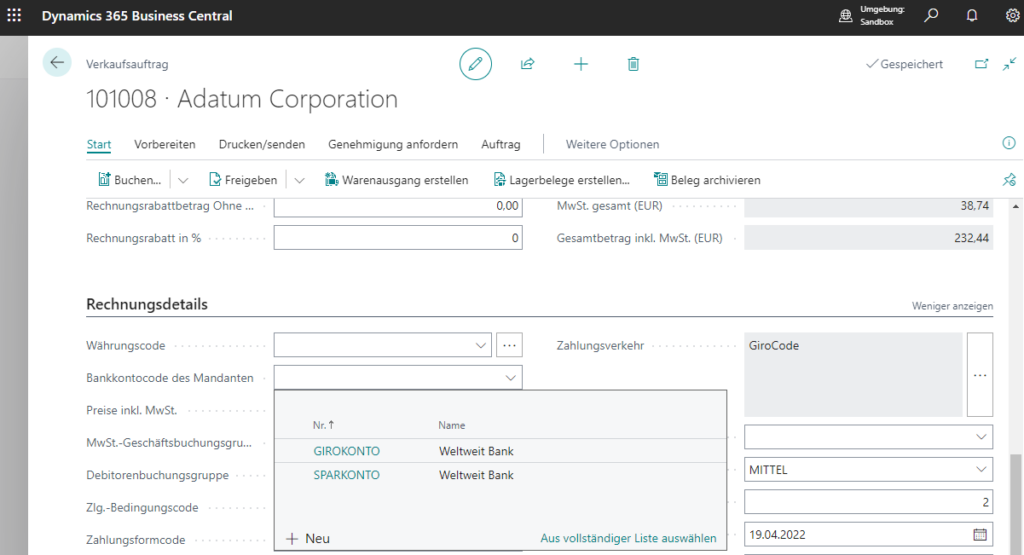Screen dimensions: 1024x555
Task: Open the Währungscode dropdown
Action: click(480, 345)
